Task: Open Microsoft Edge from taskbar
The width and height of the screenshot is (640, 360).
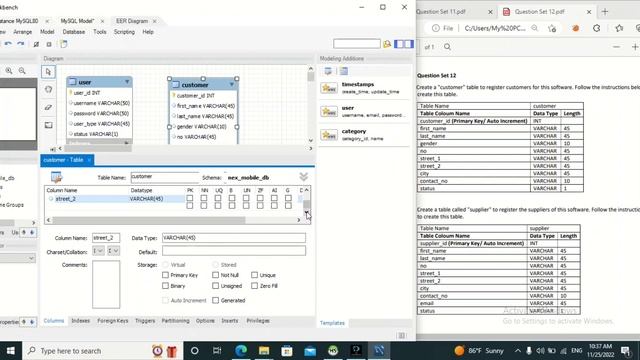Action: click(241, 351)
